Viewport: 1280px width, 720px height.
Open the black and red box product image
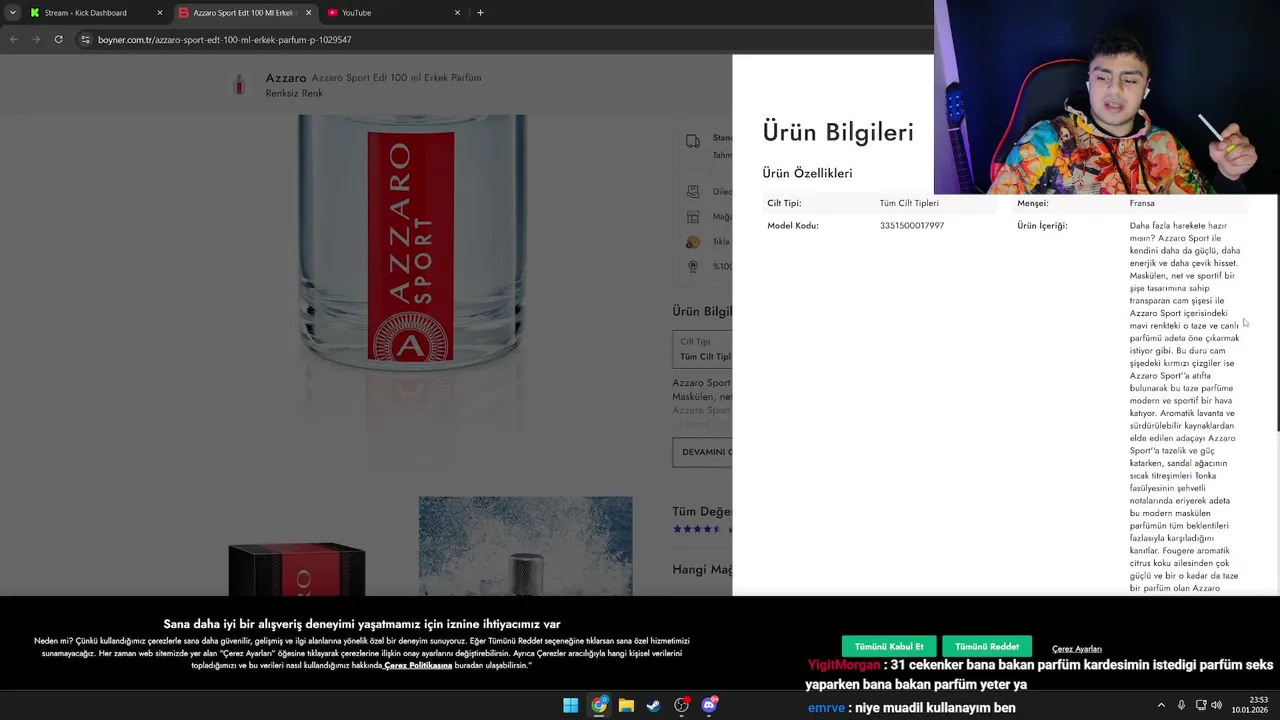[296, 570]
